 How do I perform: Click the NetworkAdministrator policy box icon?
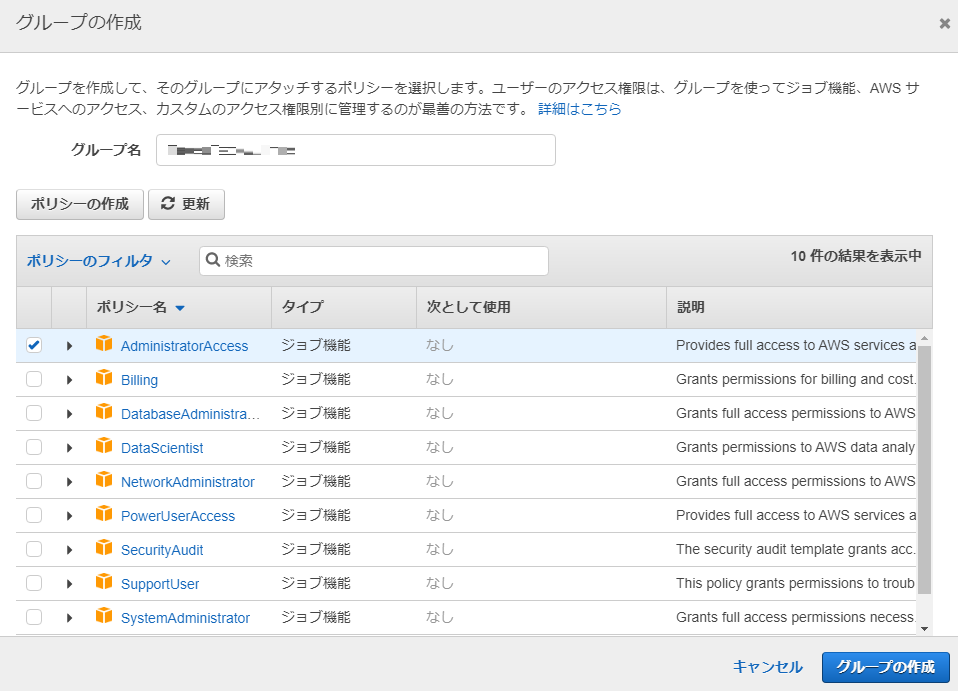click(104, 480)
